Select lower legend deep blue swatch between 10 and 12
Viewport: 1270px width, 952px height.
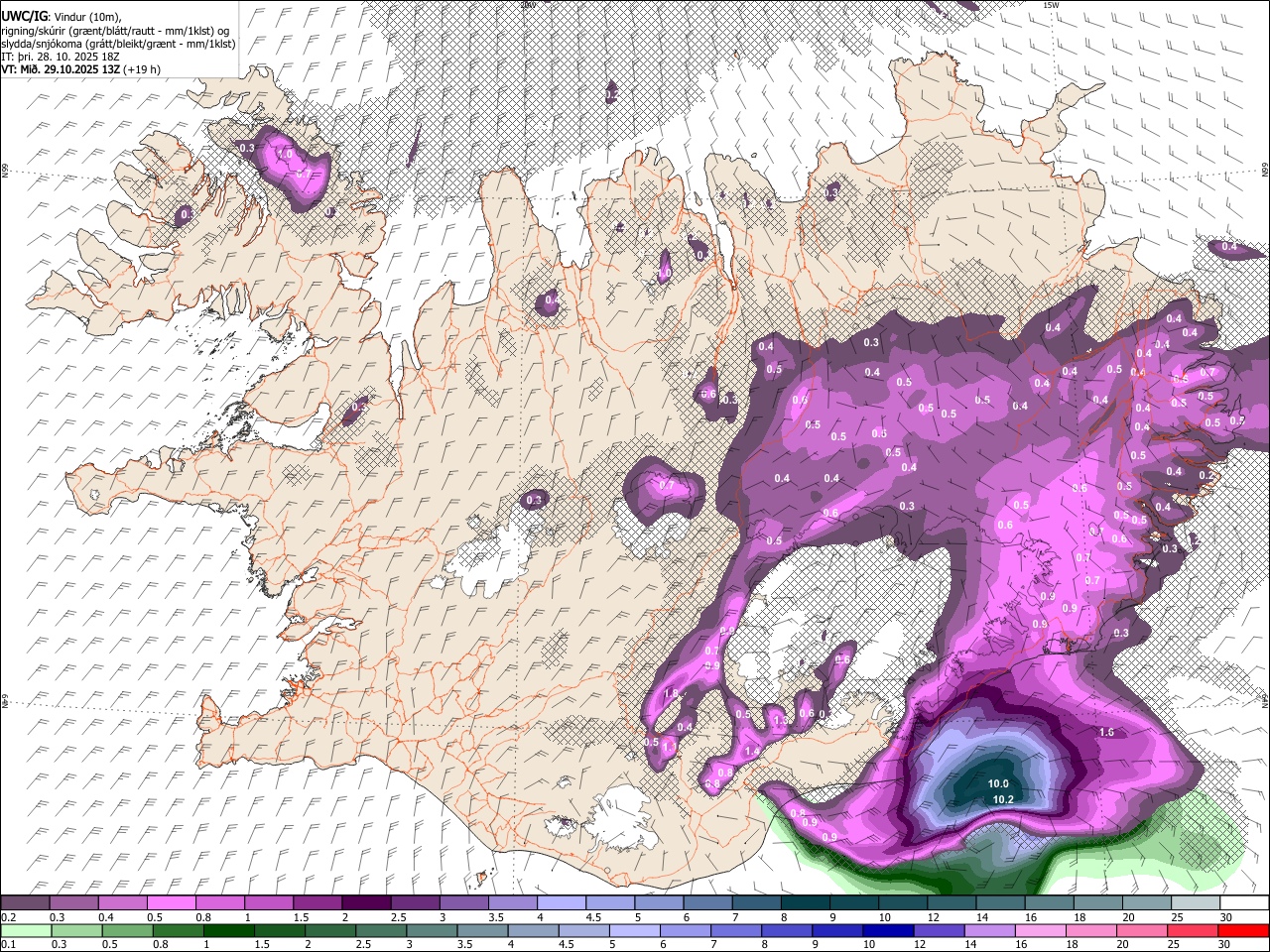(887, 930)
